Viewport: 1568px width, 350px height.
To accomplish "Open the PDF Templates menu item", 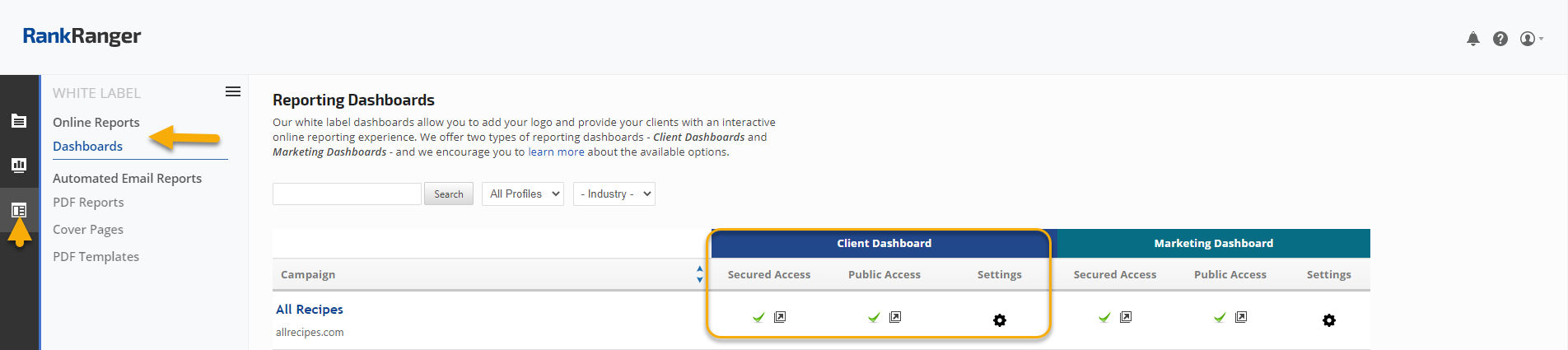I will coord(96,257).
